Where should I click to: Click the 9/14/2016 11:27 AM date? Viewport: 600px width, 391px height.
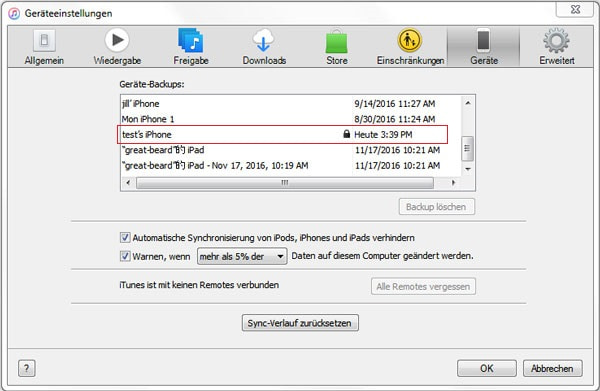tap(395, 104)
